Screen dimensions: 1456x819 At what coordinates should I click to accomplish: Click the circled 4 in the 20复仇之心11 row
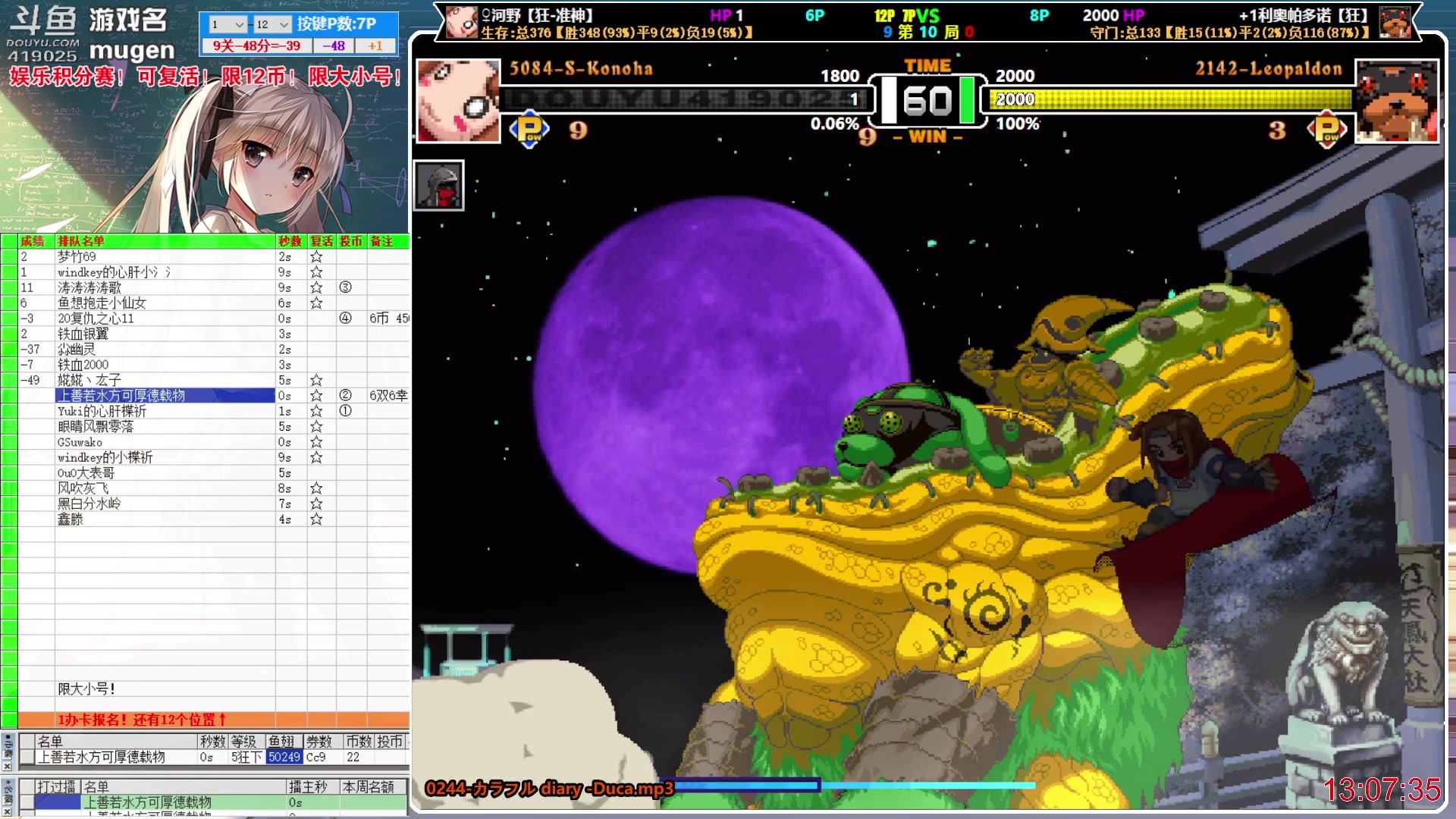[x=345, y=318]
